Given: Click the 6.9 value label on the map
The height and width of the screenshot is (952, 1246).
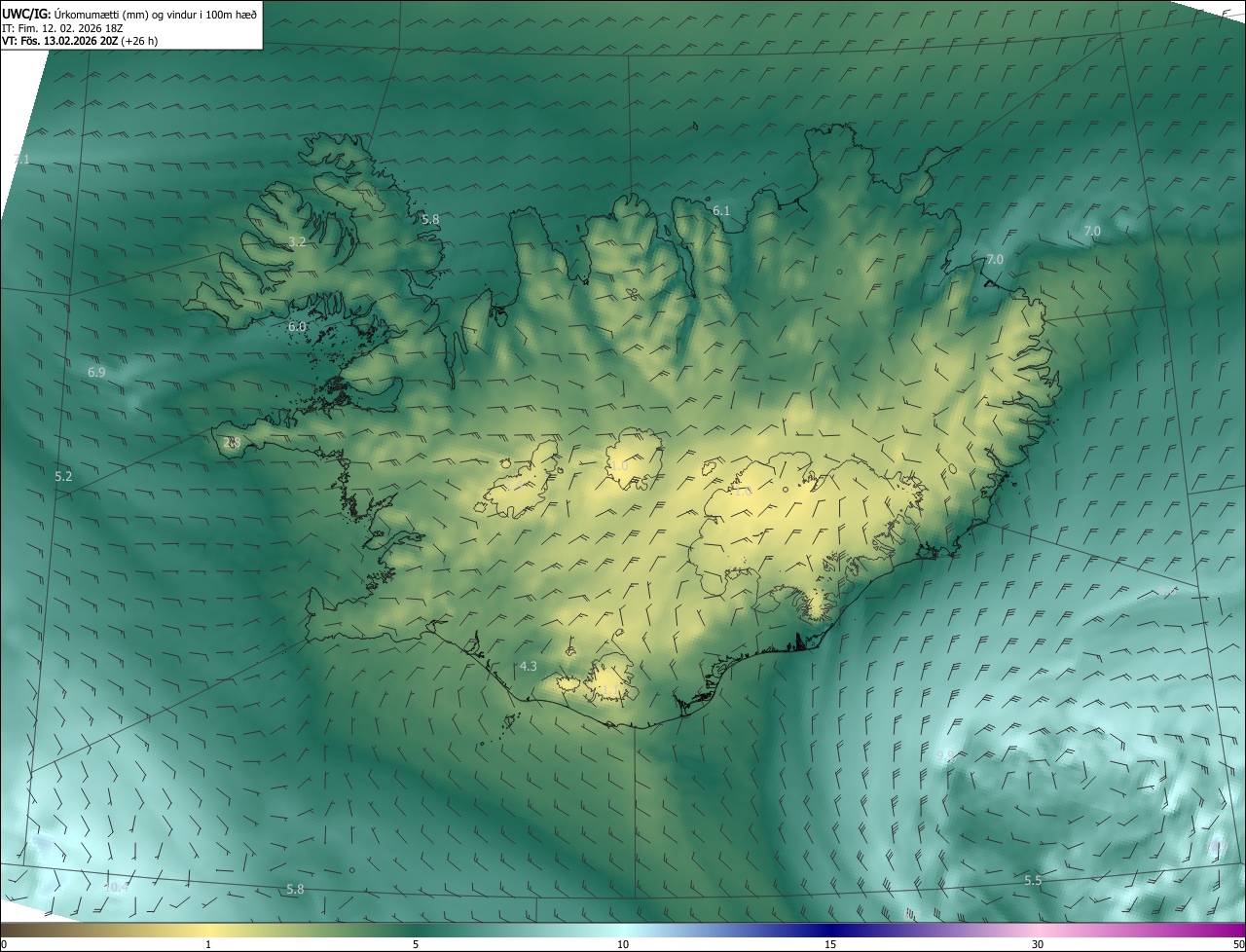Looking at the screenshot, I should tap(96, 372).
